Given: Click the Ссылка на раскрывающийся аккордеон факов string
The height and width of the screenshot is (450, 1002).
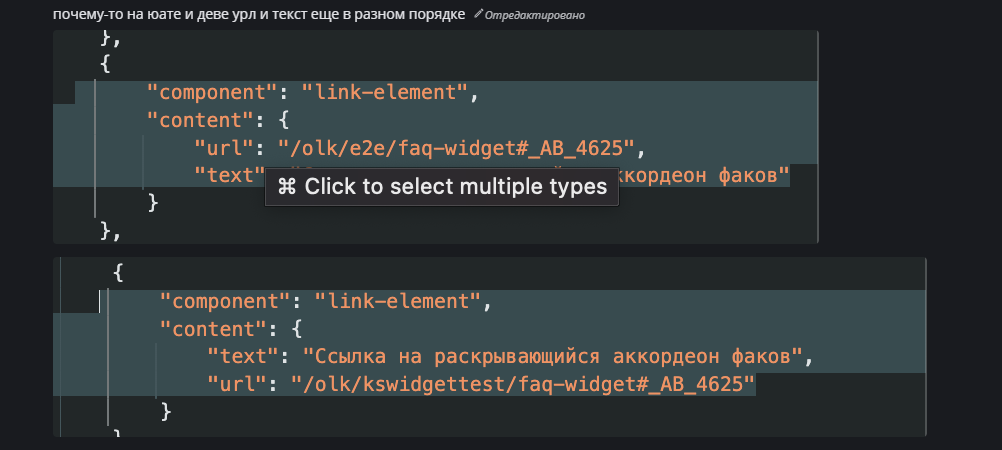Looking at the screenshot, I should 552,357.
